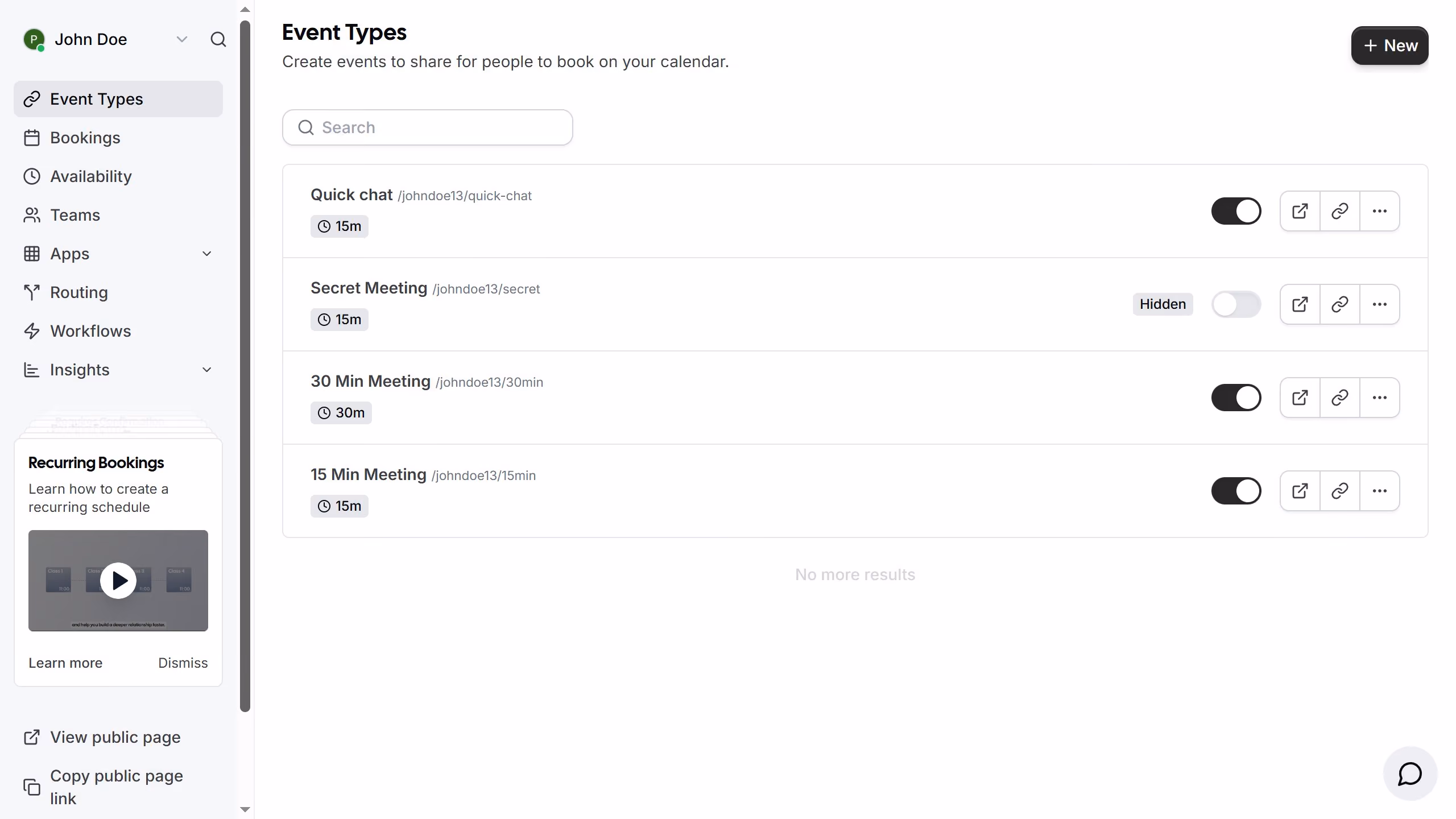This screenshot has width=1456, height=819.
Task: Preview Quick chat in new tab icon
Action: [1300, 211]
